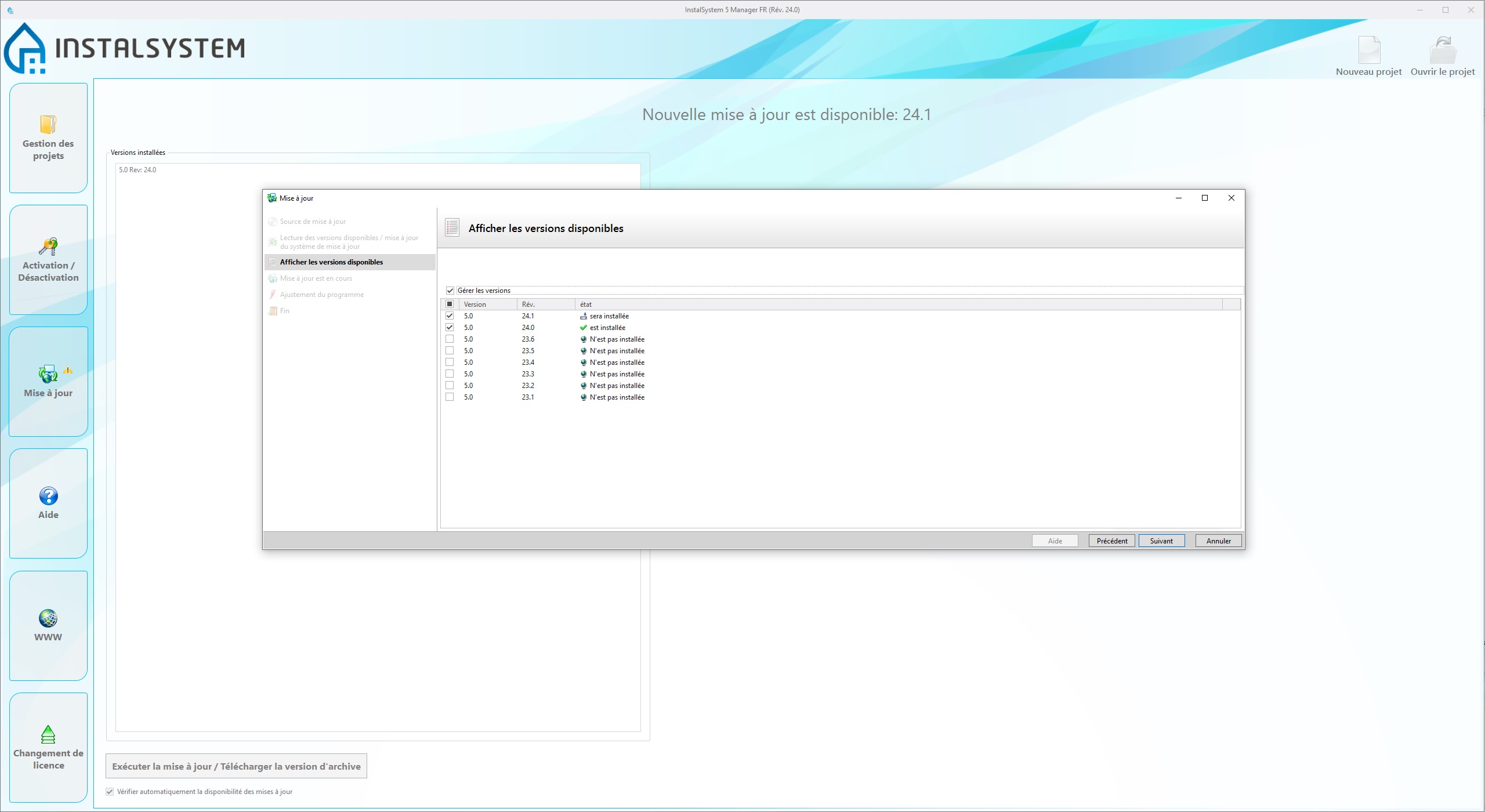Check the rev 23.6 checkbox
The width and height of the screenshot is (1485, 812).
click(450, 339)
